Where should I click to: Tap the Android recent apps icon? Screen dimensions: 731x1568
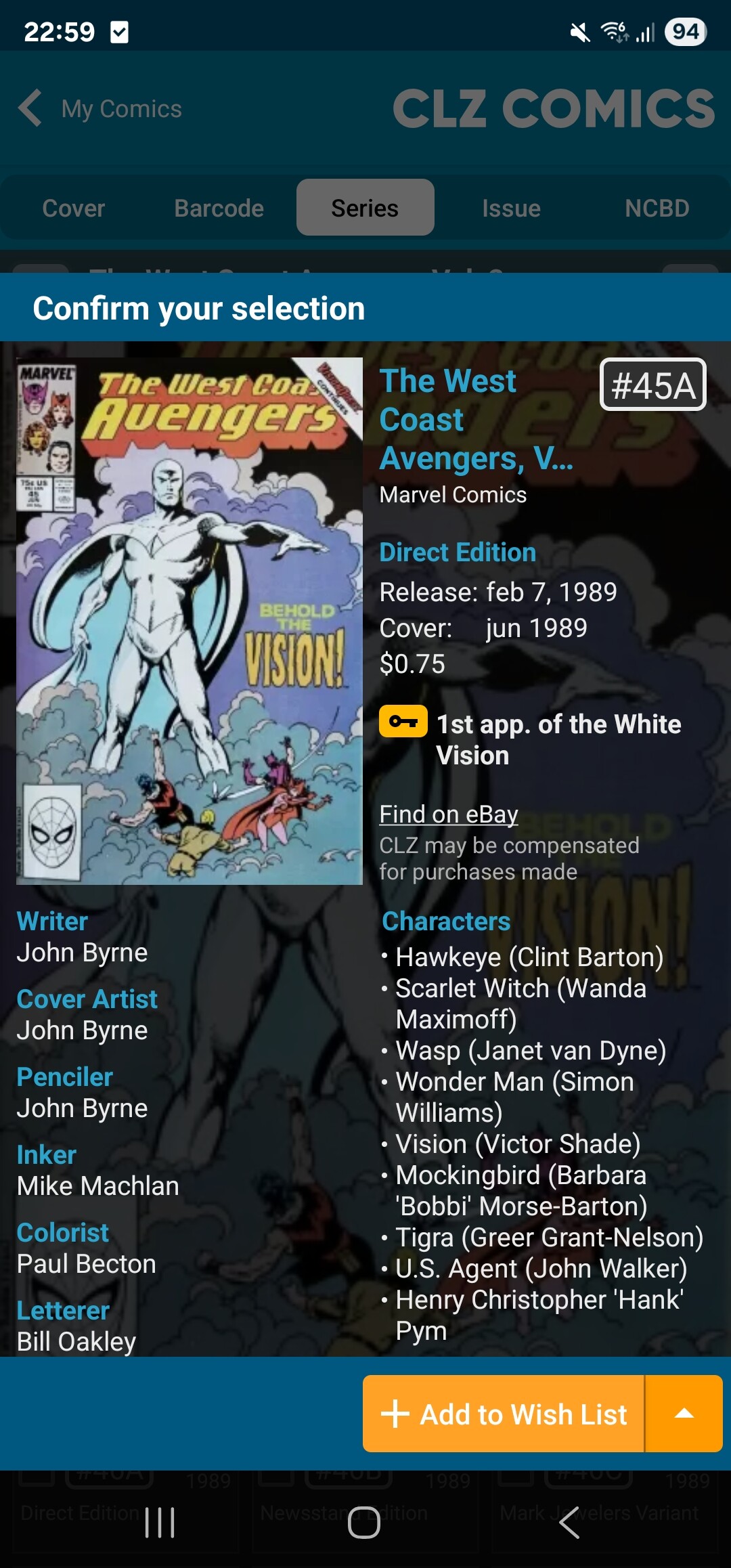[x=160, y=1523]
